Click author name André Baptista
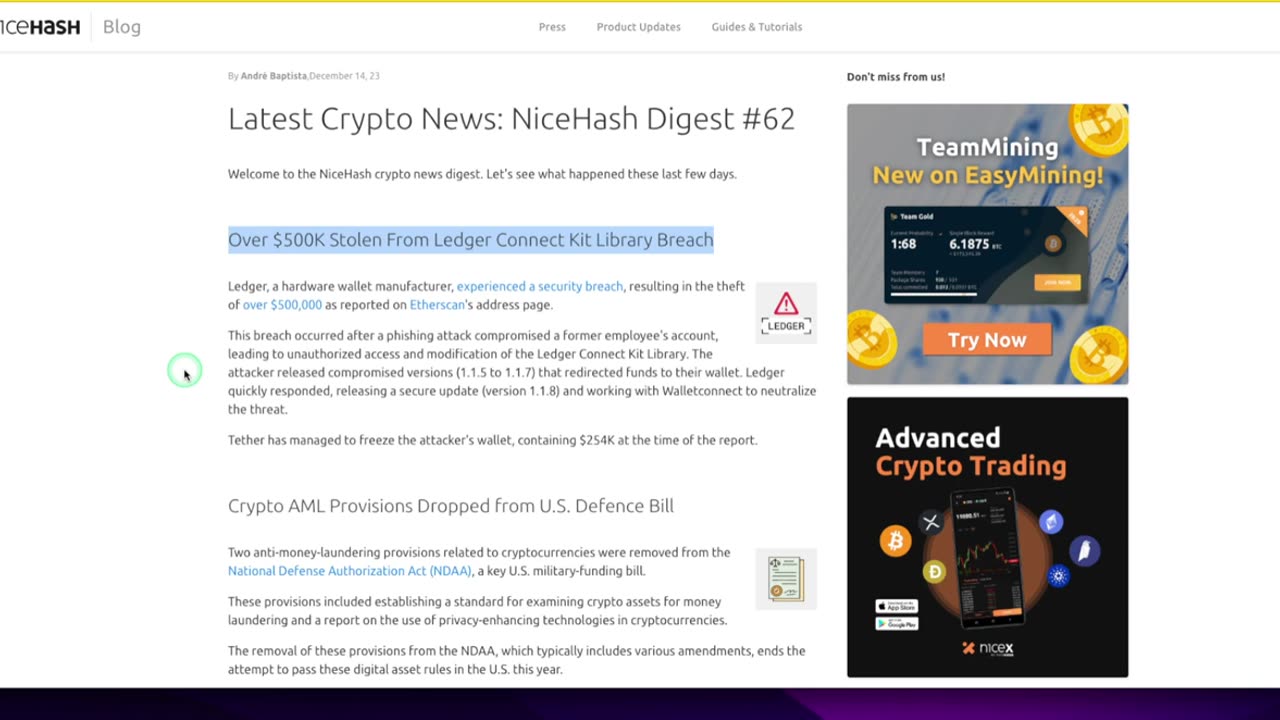 [273, 76]
